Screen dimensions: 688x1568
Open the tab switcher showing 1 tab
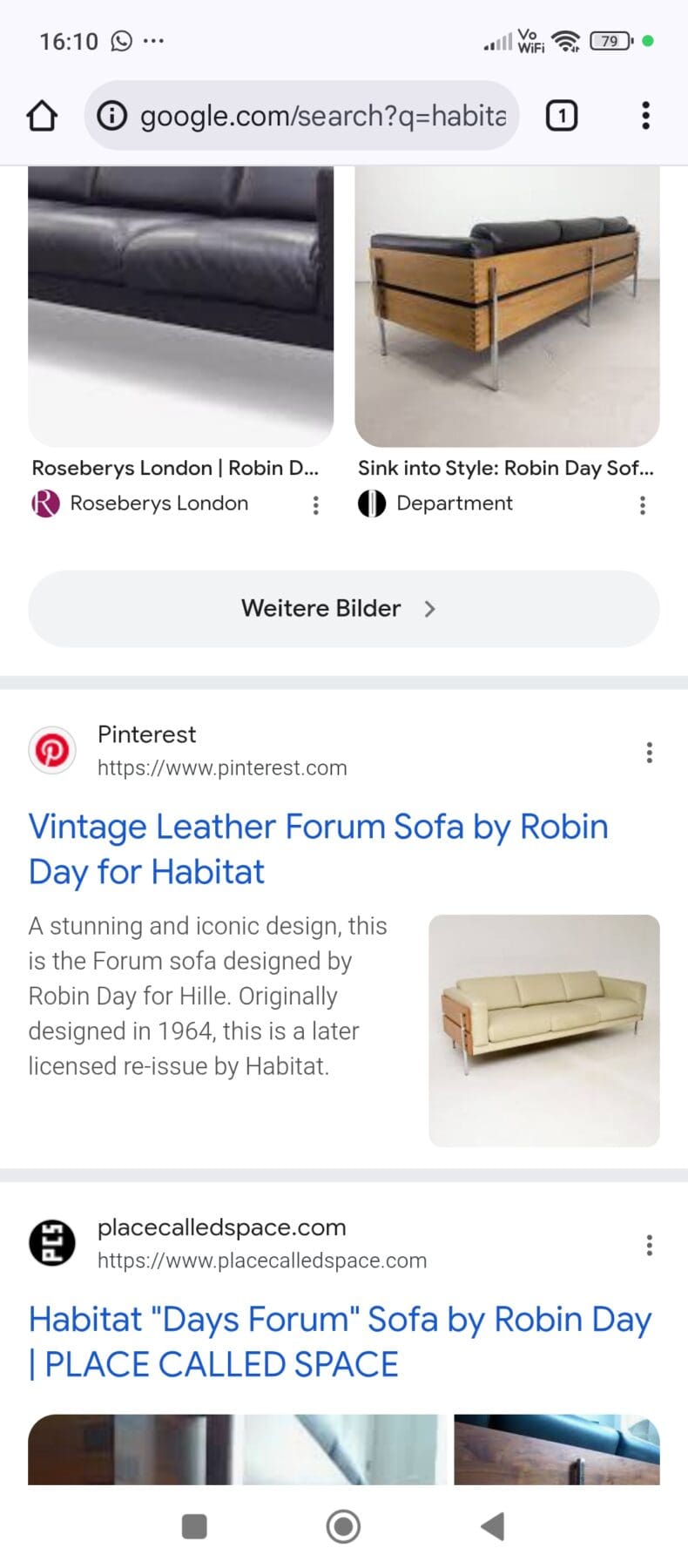click(x=562, y=116)
